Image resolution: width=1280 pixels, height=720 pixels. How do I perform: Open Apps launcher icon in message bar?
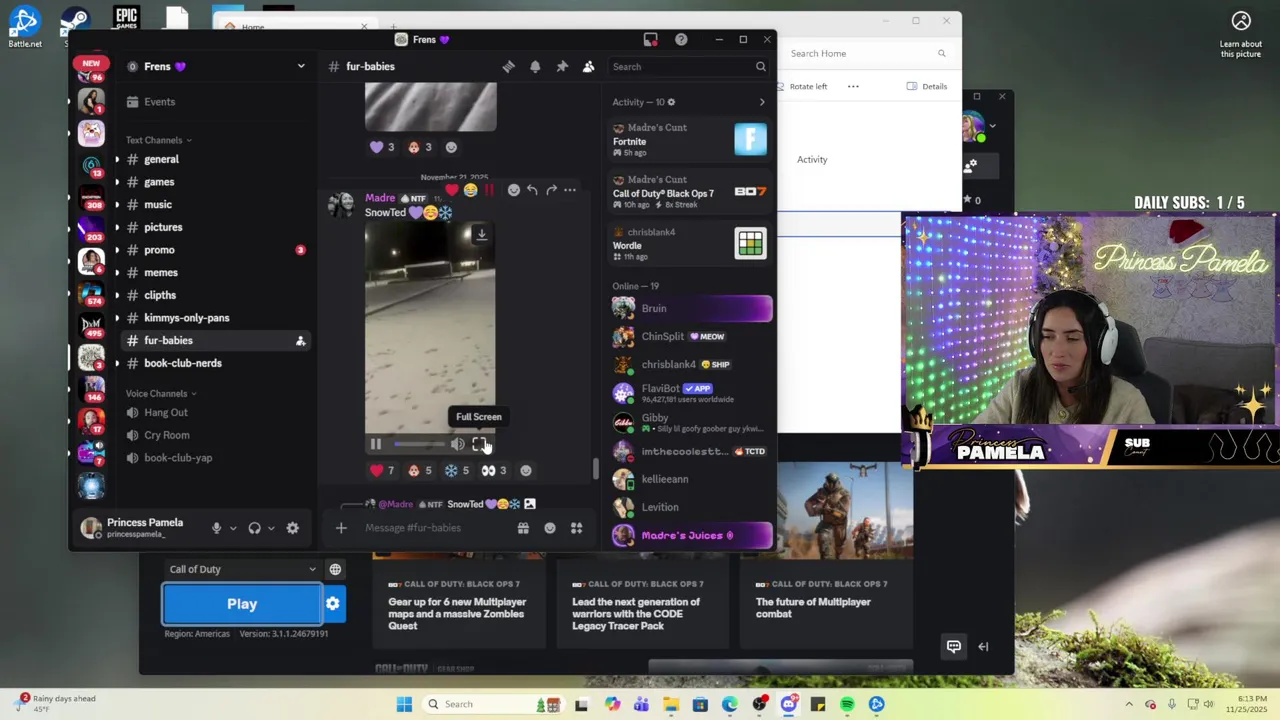[x=576, y=528]
